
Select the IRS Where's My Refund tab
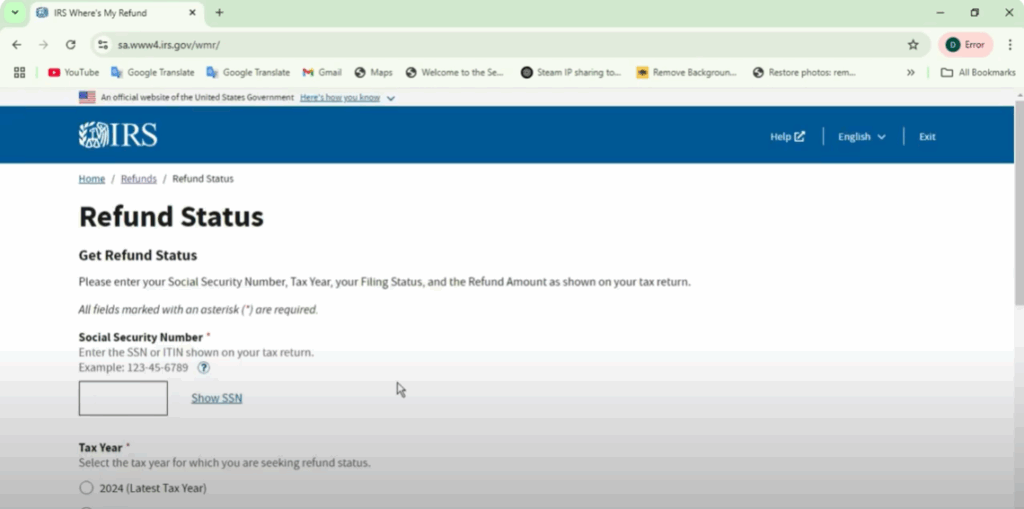[x=116, y=12]
